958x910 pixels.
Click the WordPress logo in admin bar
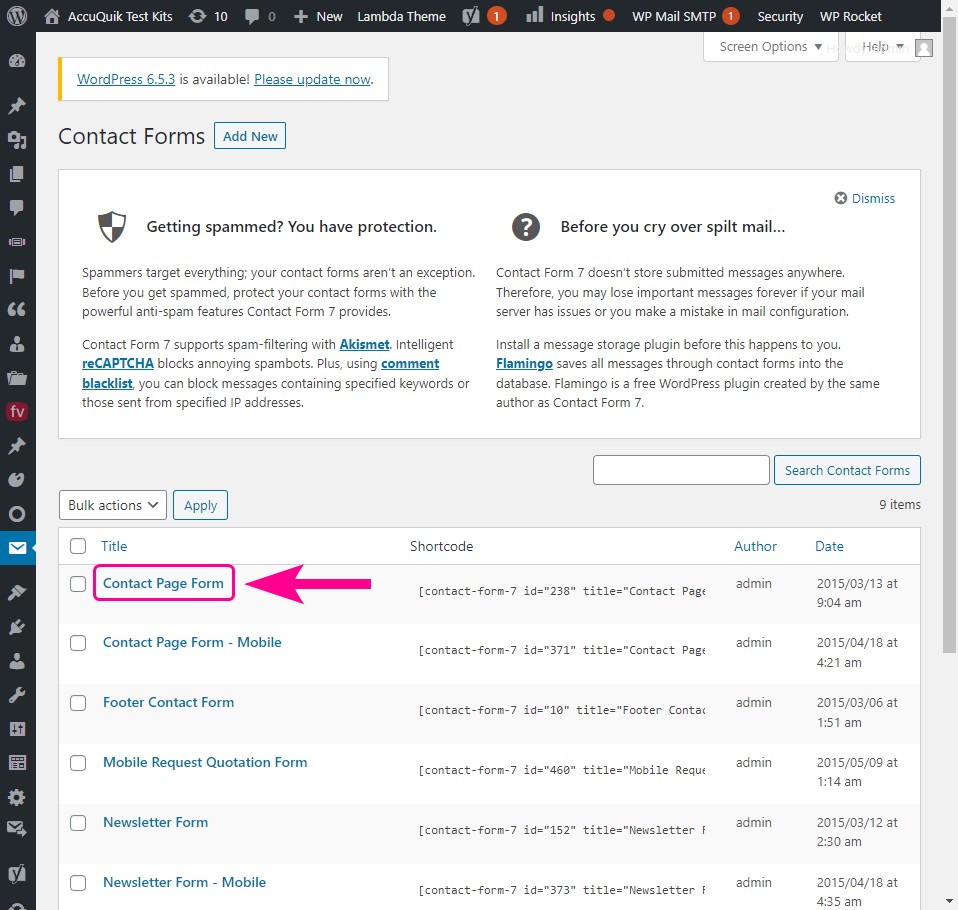(17, 16)
